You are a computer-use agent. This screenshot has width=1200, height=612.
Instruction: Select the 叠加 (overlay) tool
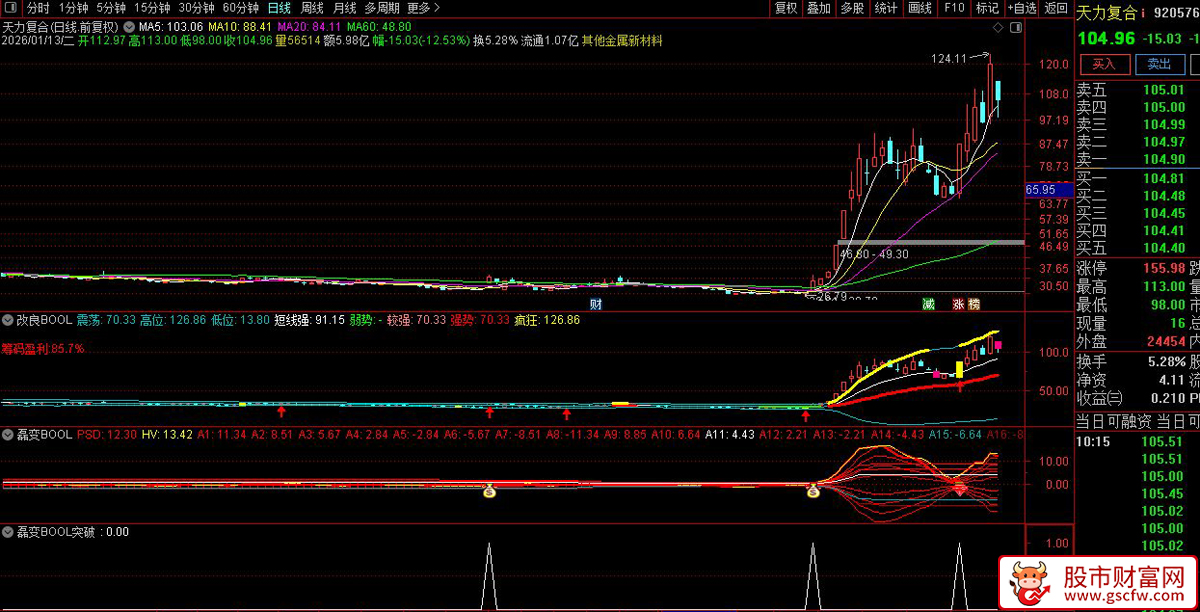pyautogui.click(x=818, y=8)
